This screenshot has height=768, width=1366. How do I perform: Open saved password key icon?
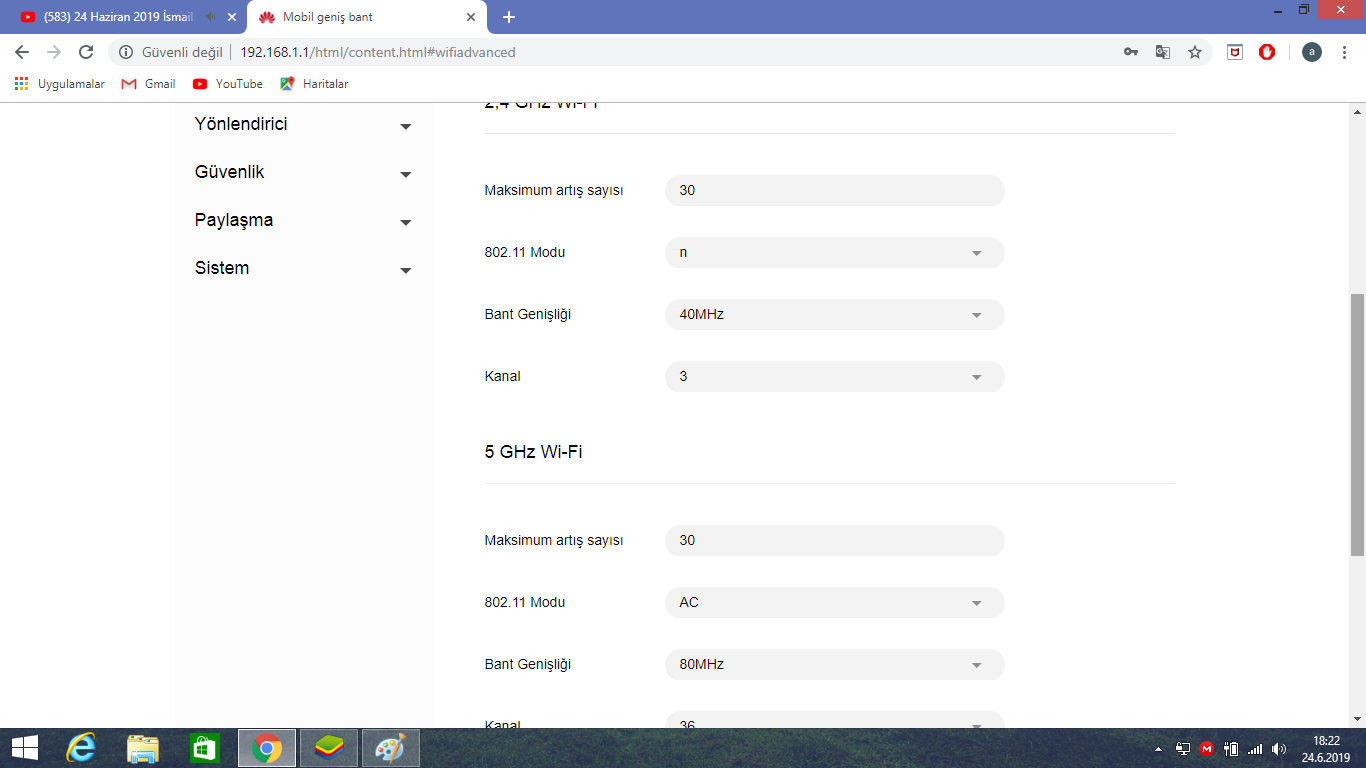pos(1131,52)
